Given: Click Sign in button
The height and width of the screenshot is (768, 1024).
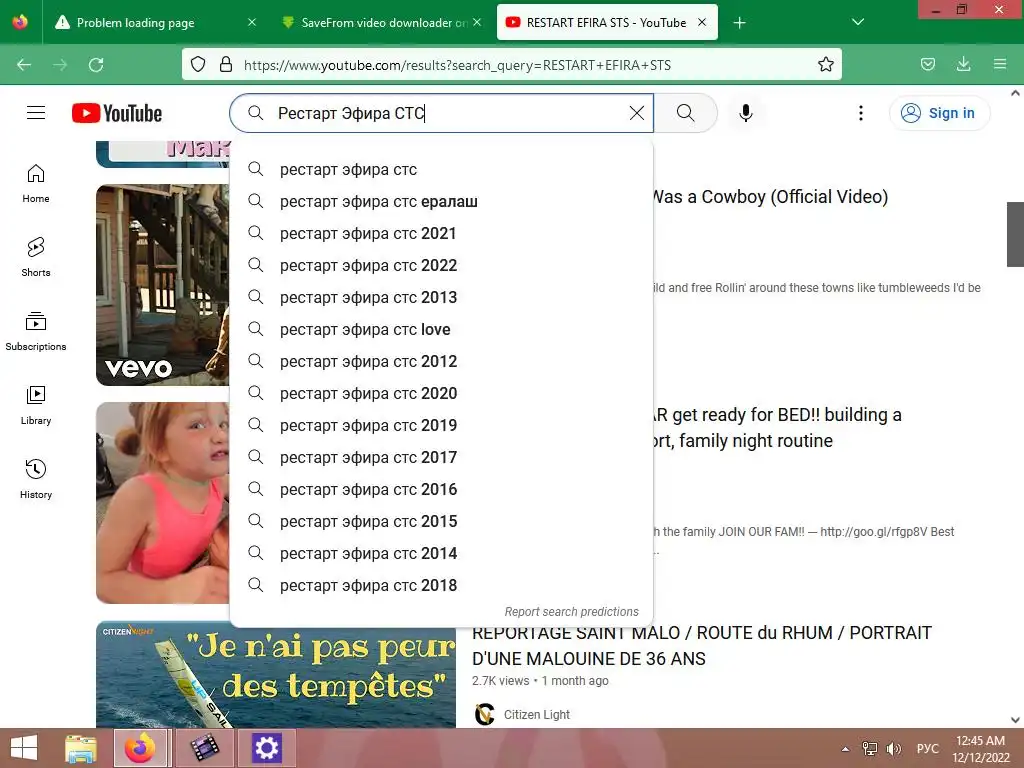Looking at the screenshot, I should 939,113.
